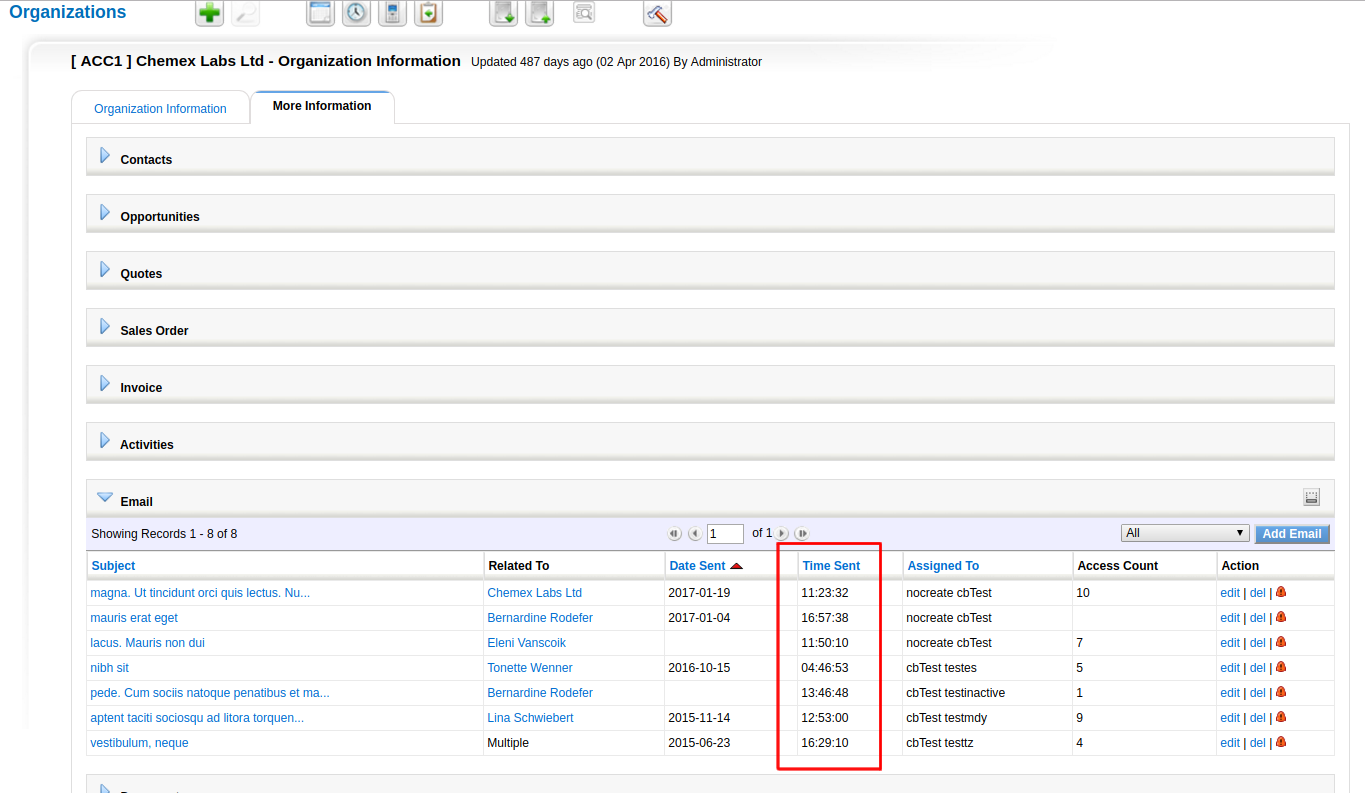
Task: Sort emails by the Time Sent column
Action: [x=831, y=566]
